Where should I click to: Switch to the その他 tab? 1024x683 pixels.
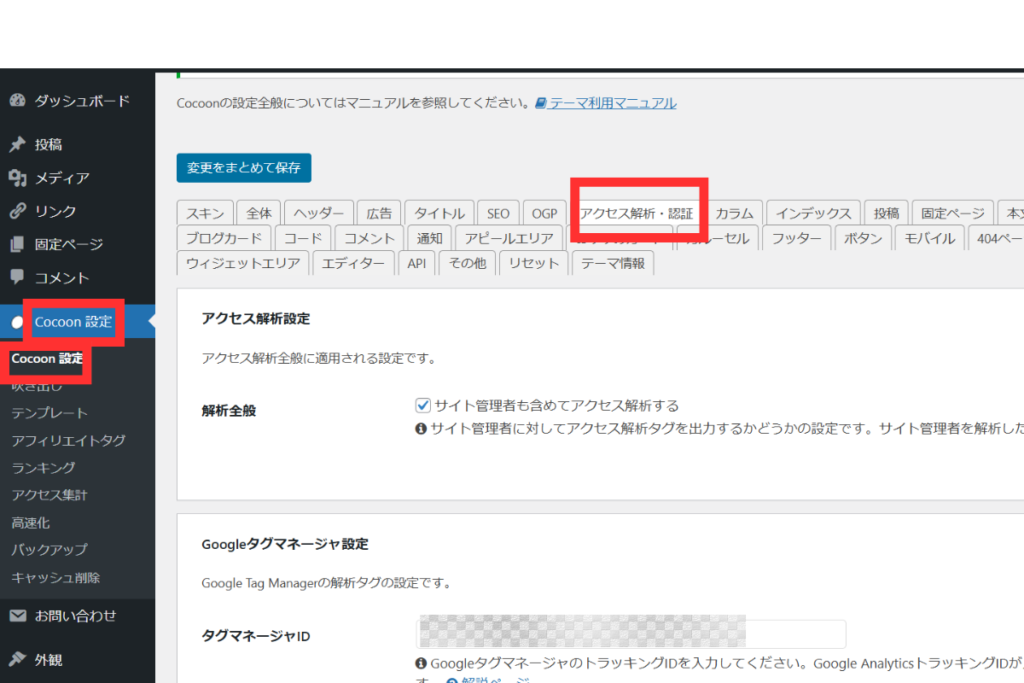pyautogui.click(x=468, y=263)
